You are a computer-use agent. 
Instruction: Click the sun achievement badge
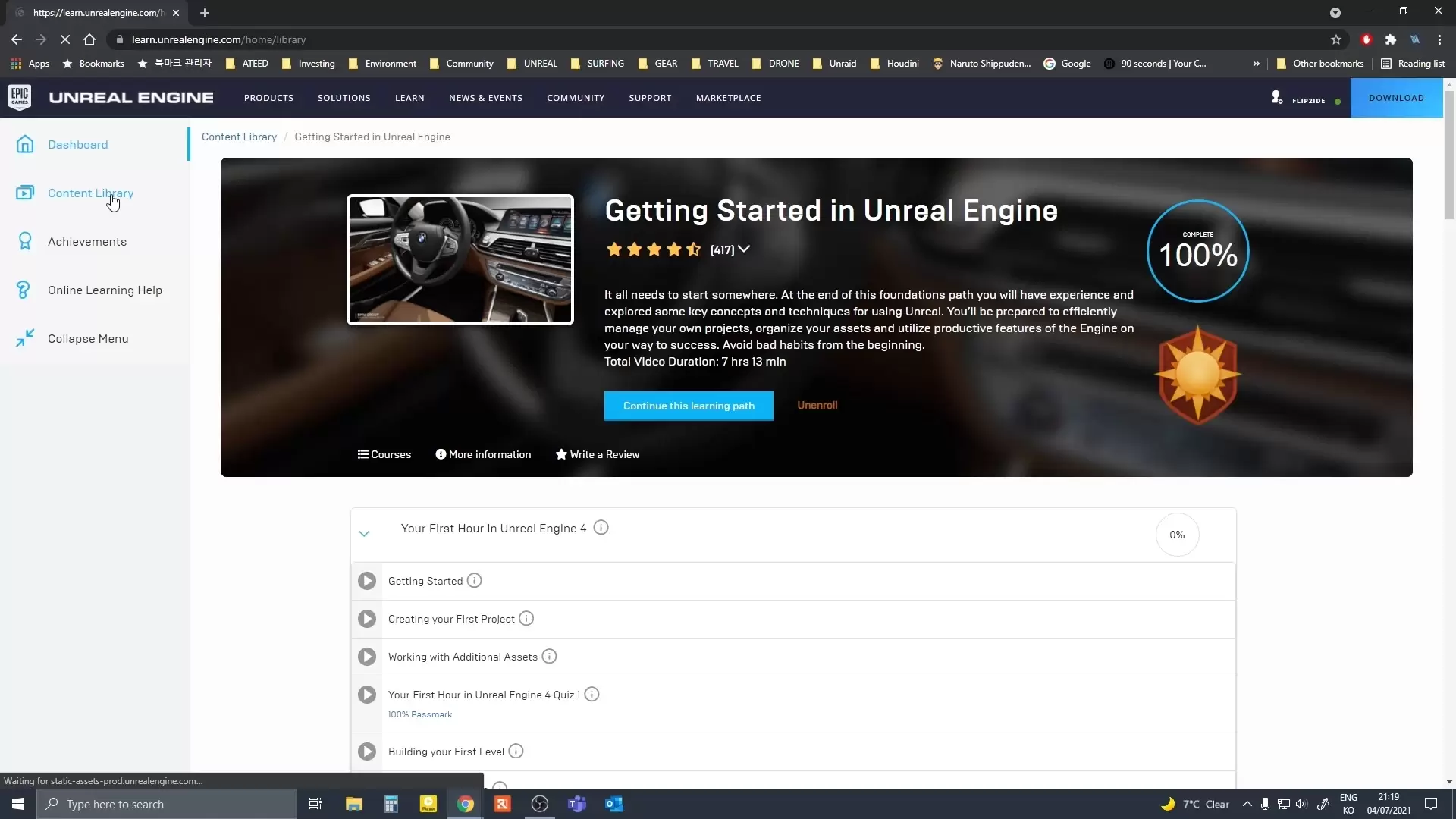[1197, 375]
